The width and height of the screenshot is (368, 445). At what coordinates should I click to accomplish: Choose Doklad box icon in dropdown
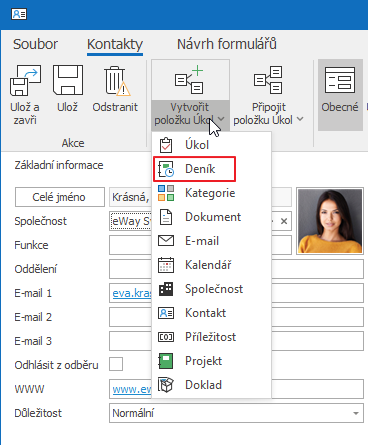[166, 385]
